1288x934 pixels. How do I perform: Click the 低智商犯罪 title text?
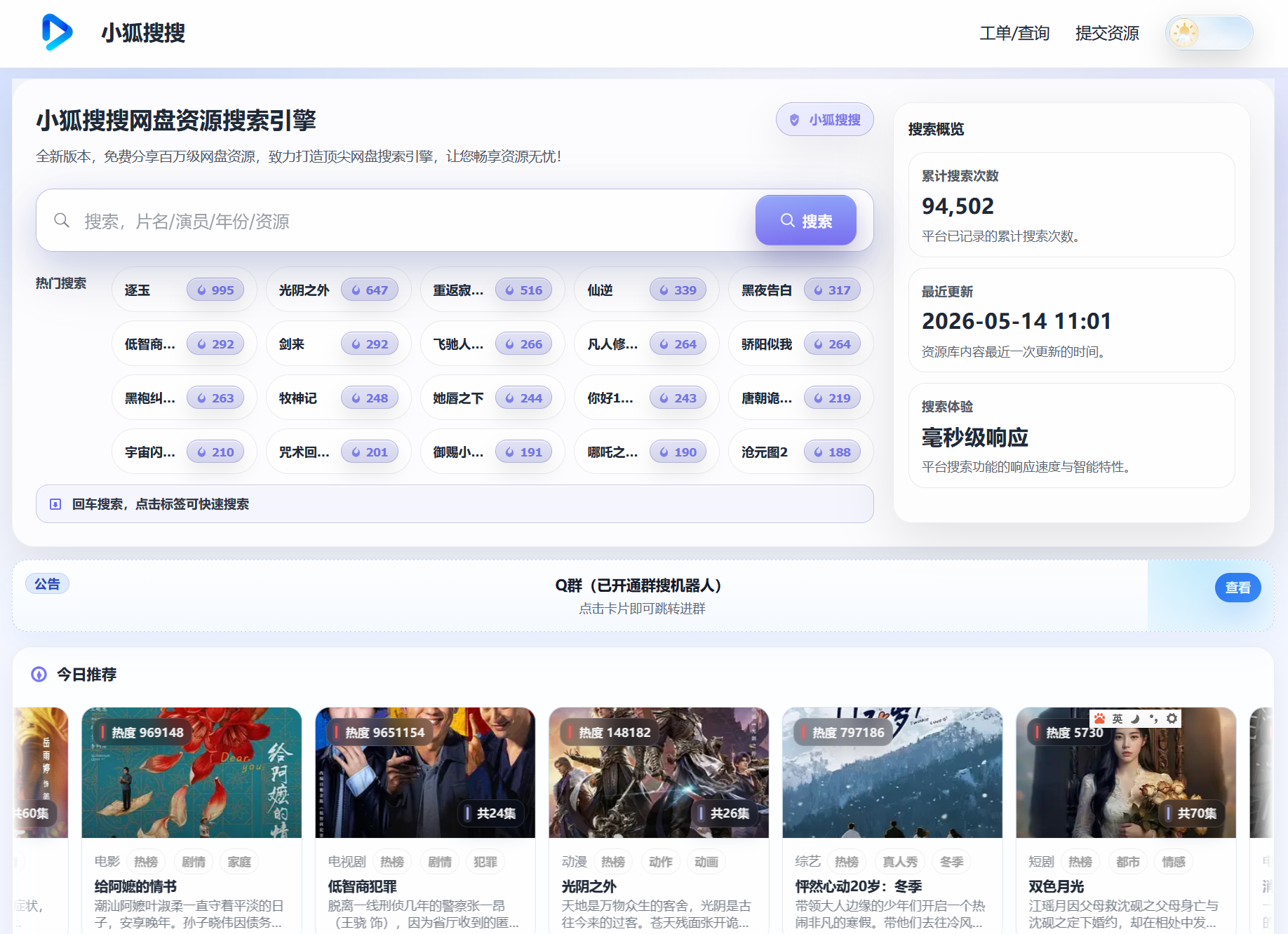pyautogui.click(x=363, y=886)
